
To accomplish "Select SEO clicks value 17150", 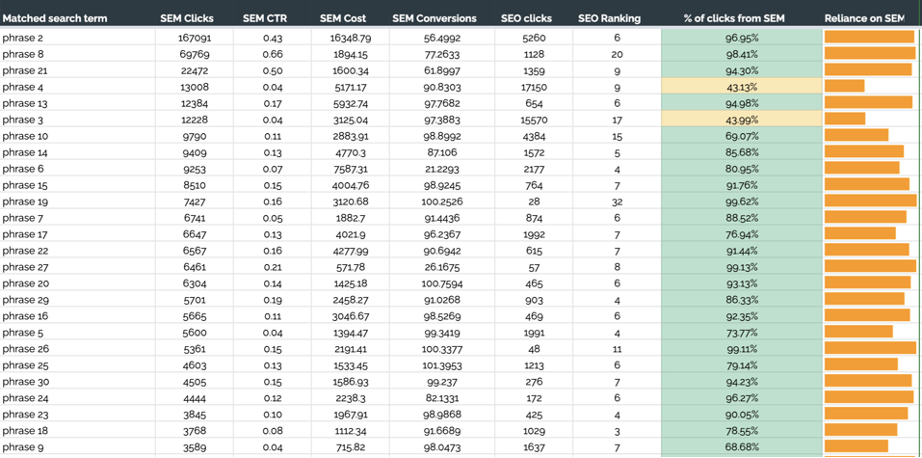I will 533,87.
